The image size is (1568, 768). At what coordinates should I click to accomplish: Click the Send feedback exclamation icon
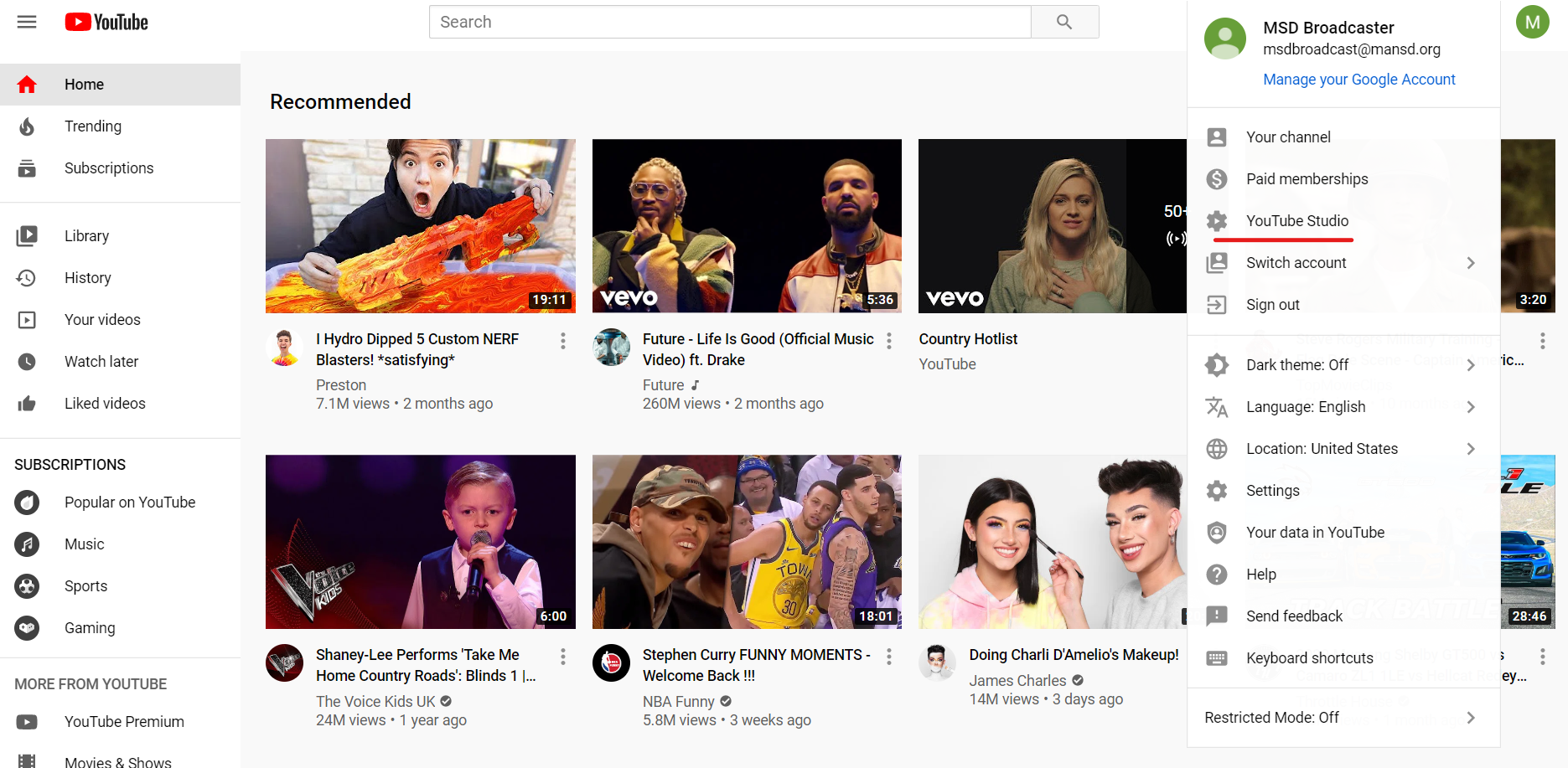click(x=1217, y=616)
